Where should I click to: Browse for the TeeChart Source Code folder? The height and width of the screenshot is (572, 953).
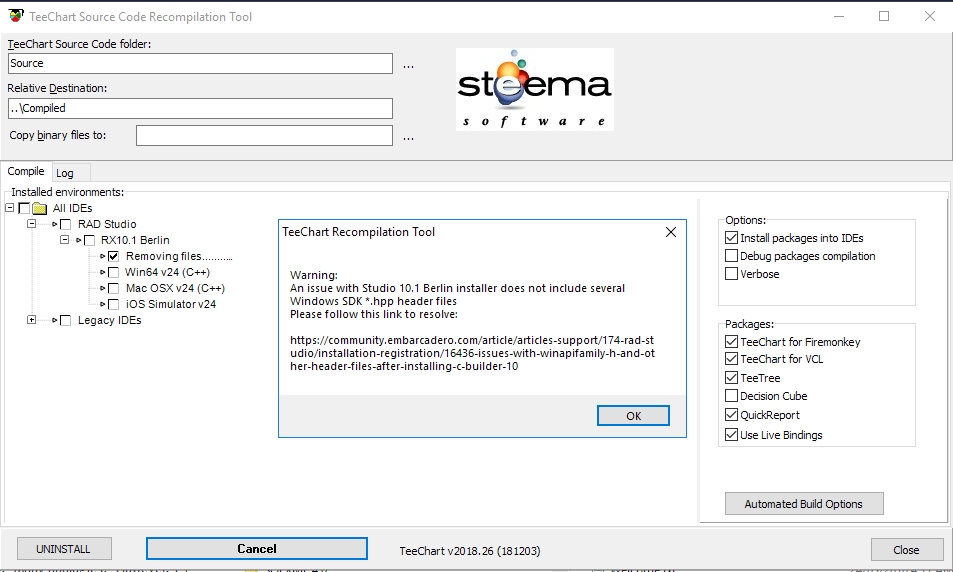408,64
